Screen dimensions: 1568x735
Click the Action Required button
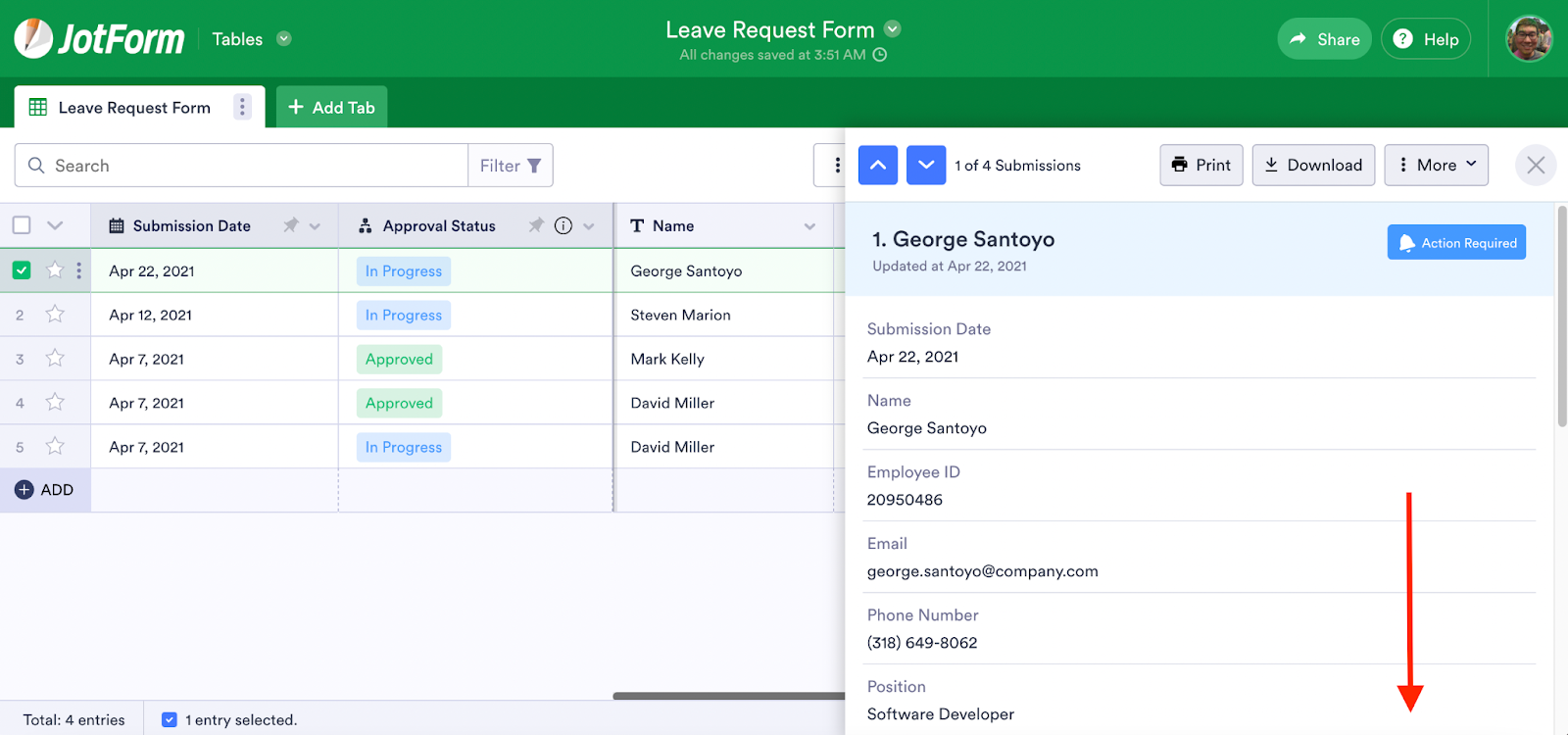[1456, 243]
